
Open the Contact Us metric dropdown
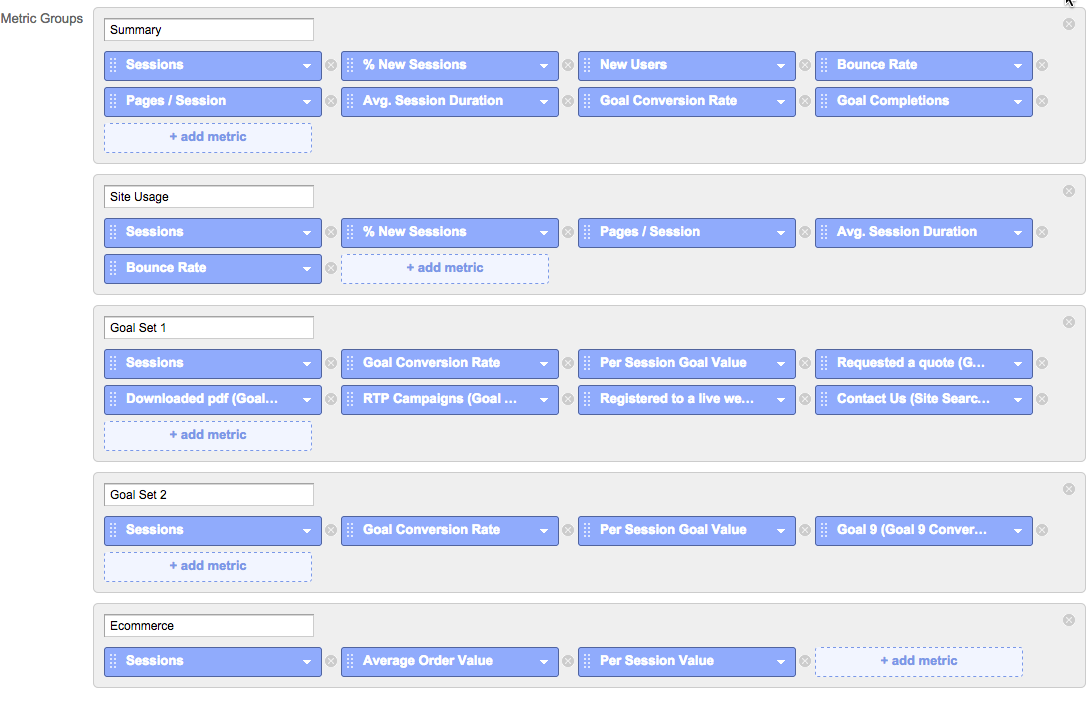[x=1018, y=400]
